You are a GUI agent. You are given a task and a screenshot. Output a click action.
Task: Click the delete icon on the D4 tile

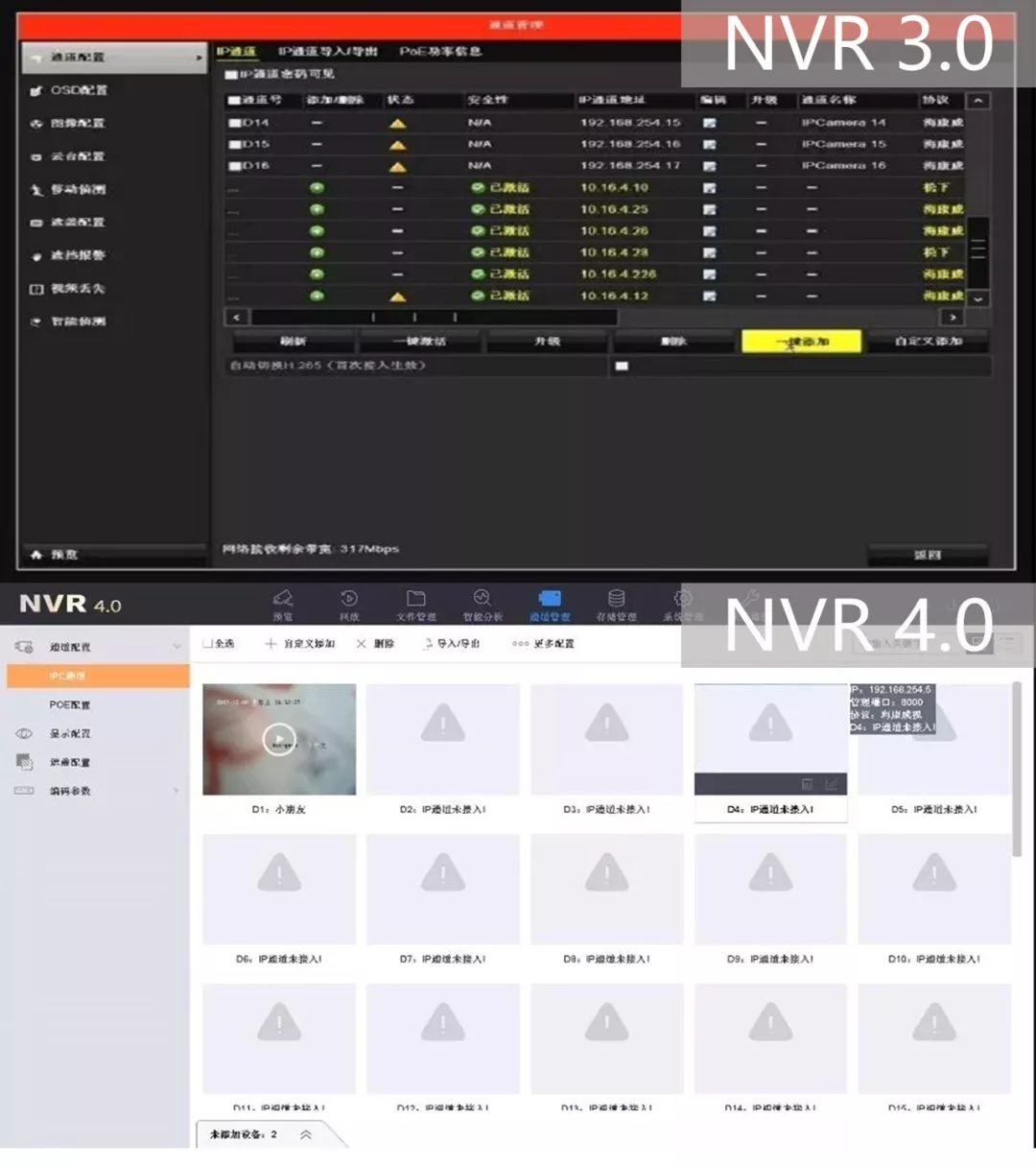(807, 785)
